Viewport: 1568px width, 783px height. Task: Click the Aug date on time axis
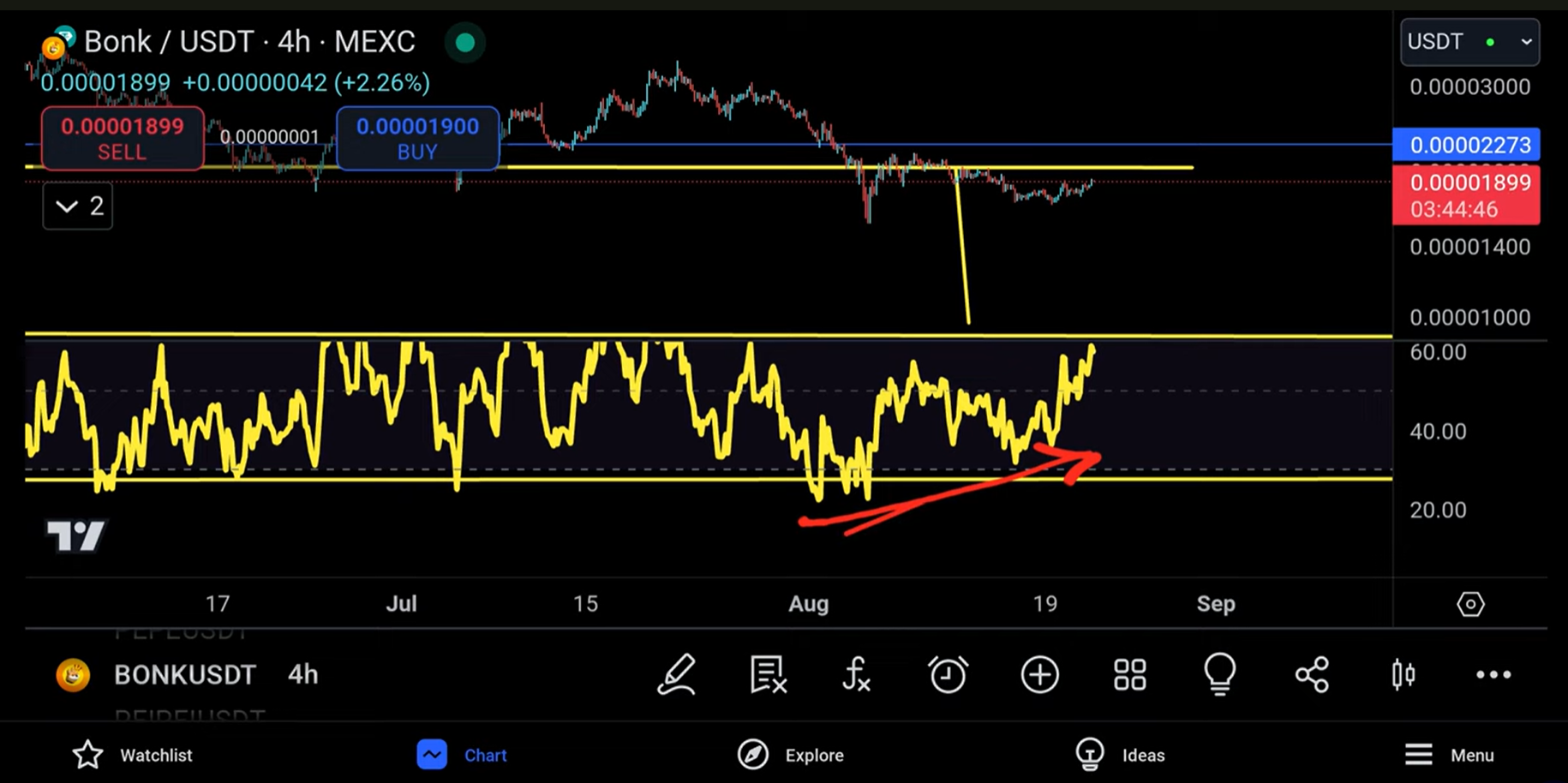tap(809, 604)
